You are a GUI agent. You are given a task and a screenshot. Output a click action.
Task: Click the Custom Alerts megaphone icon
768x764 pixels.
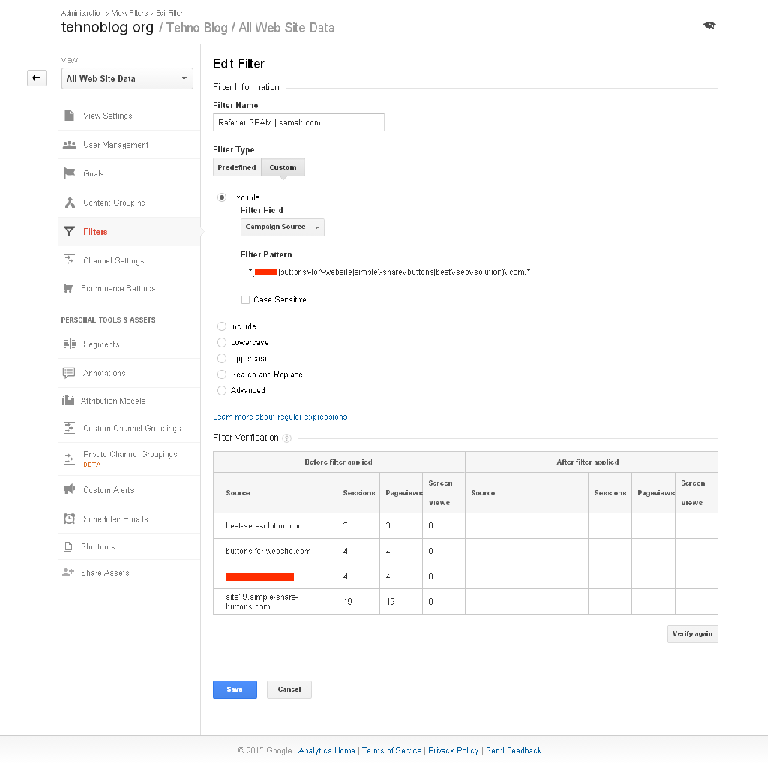pyautogui.click(x=69, y=490)
